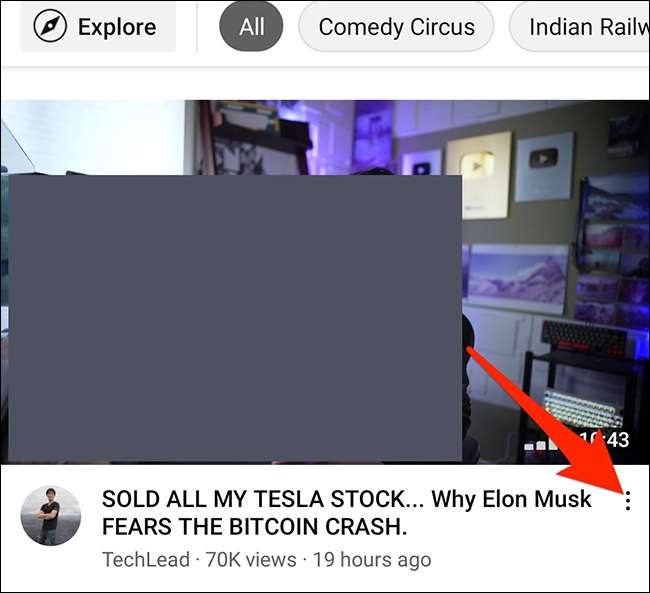
Task: Select the Comedy Circus filter chip
Action: click(396, 27)
